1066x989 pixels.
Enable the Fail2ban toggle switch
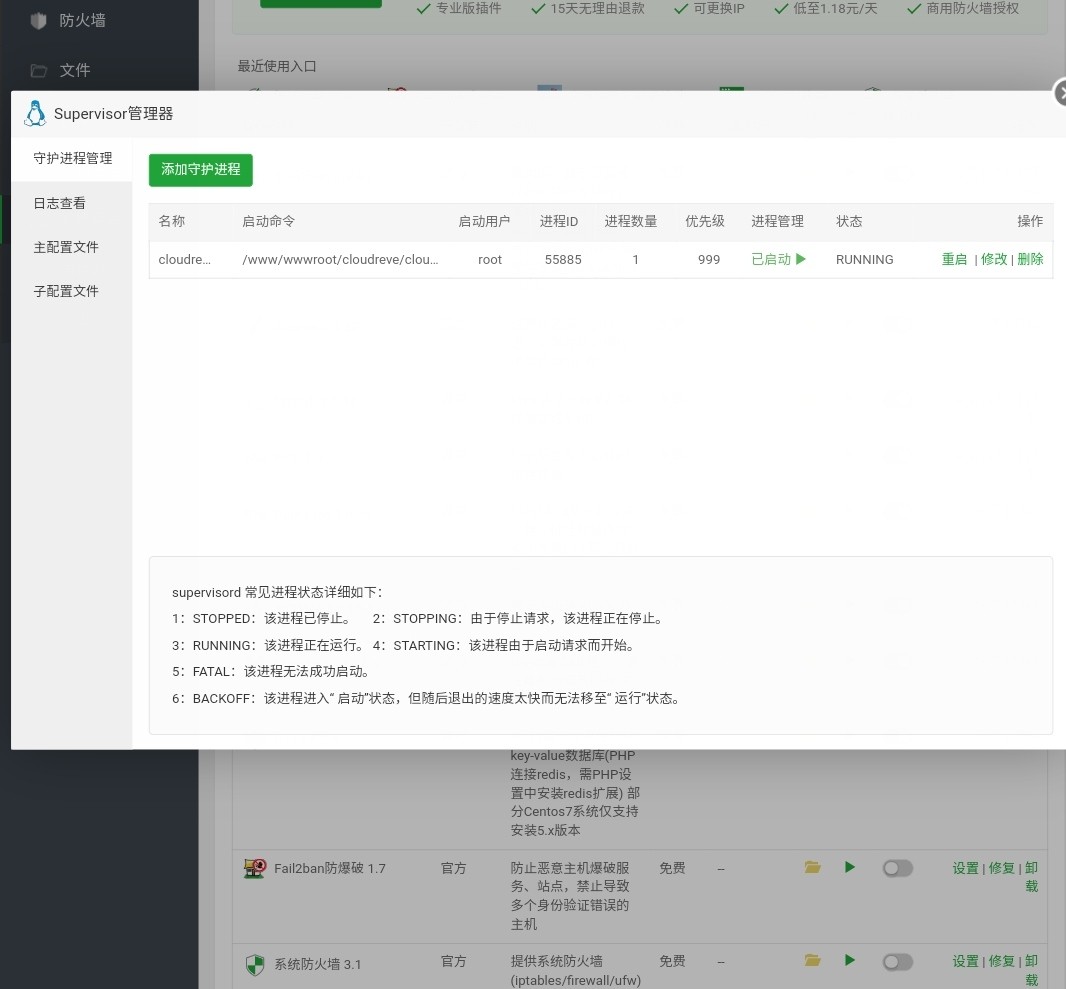click(897, 867)
